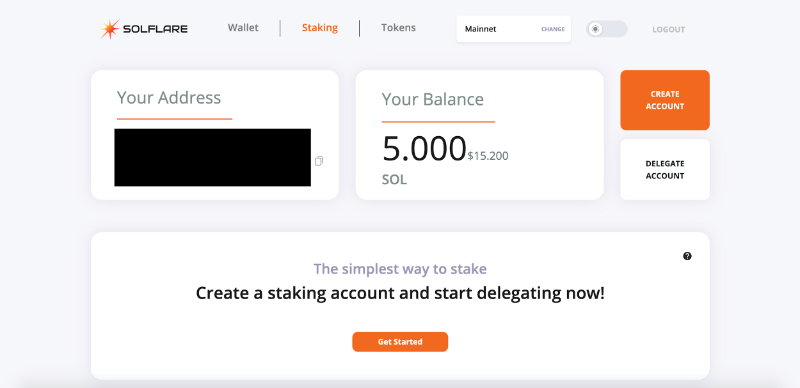Open the Mainnet network selector box

[514, 29]
